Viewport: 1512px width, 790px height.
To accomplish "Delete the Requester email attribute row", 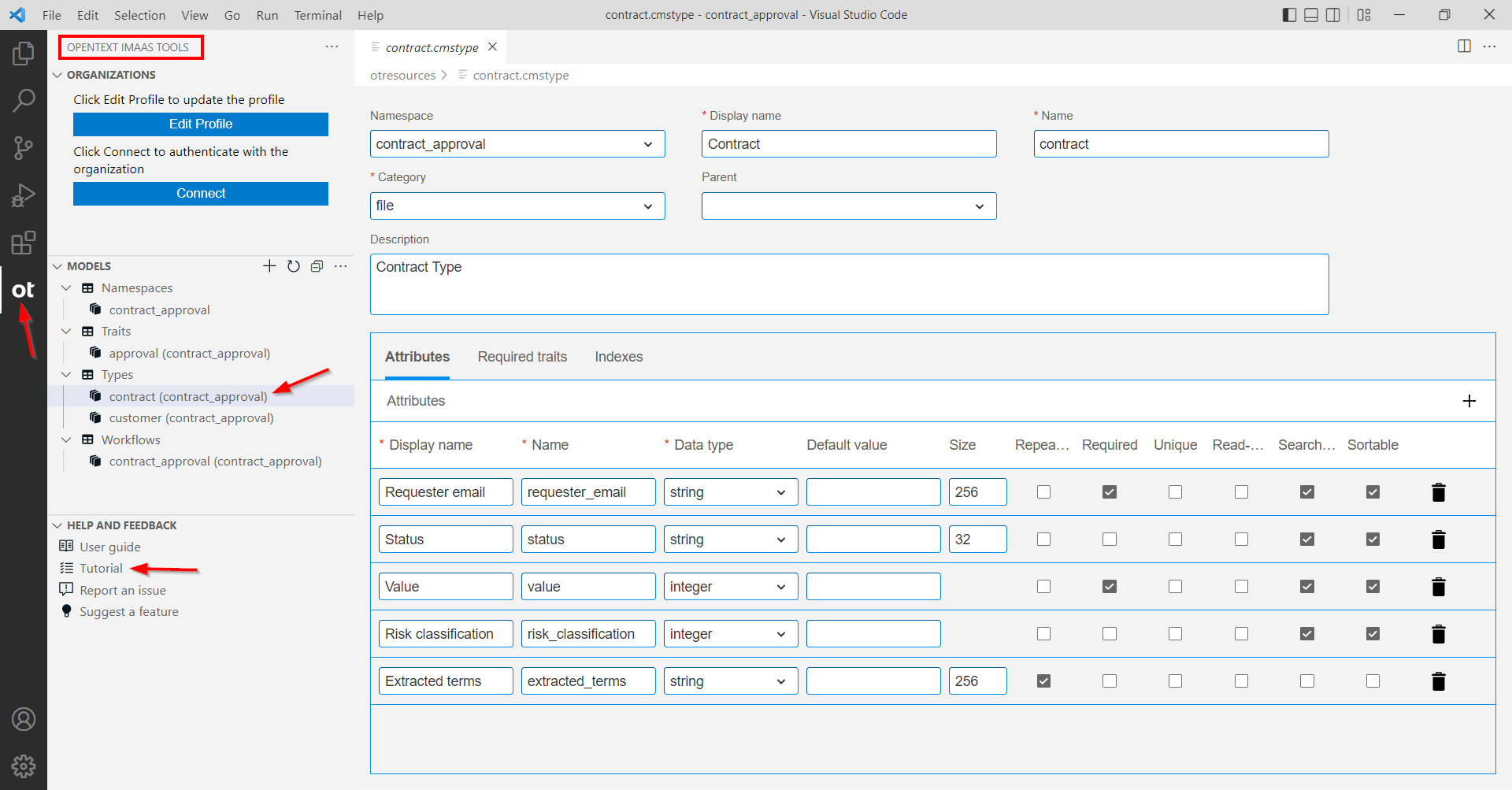I will point(1438,492).
